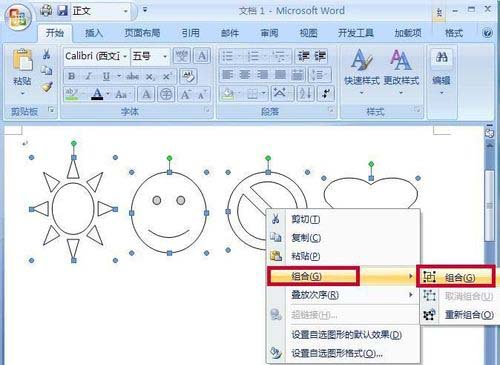
Task: Apply font color with the underlined A button
Action: tap(97, 94)
